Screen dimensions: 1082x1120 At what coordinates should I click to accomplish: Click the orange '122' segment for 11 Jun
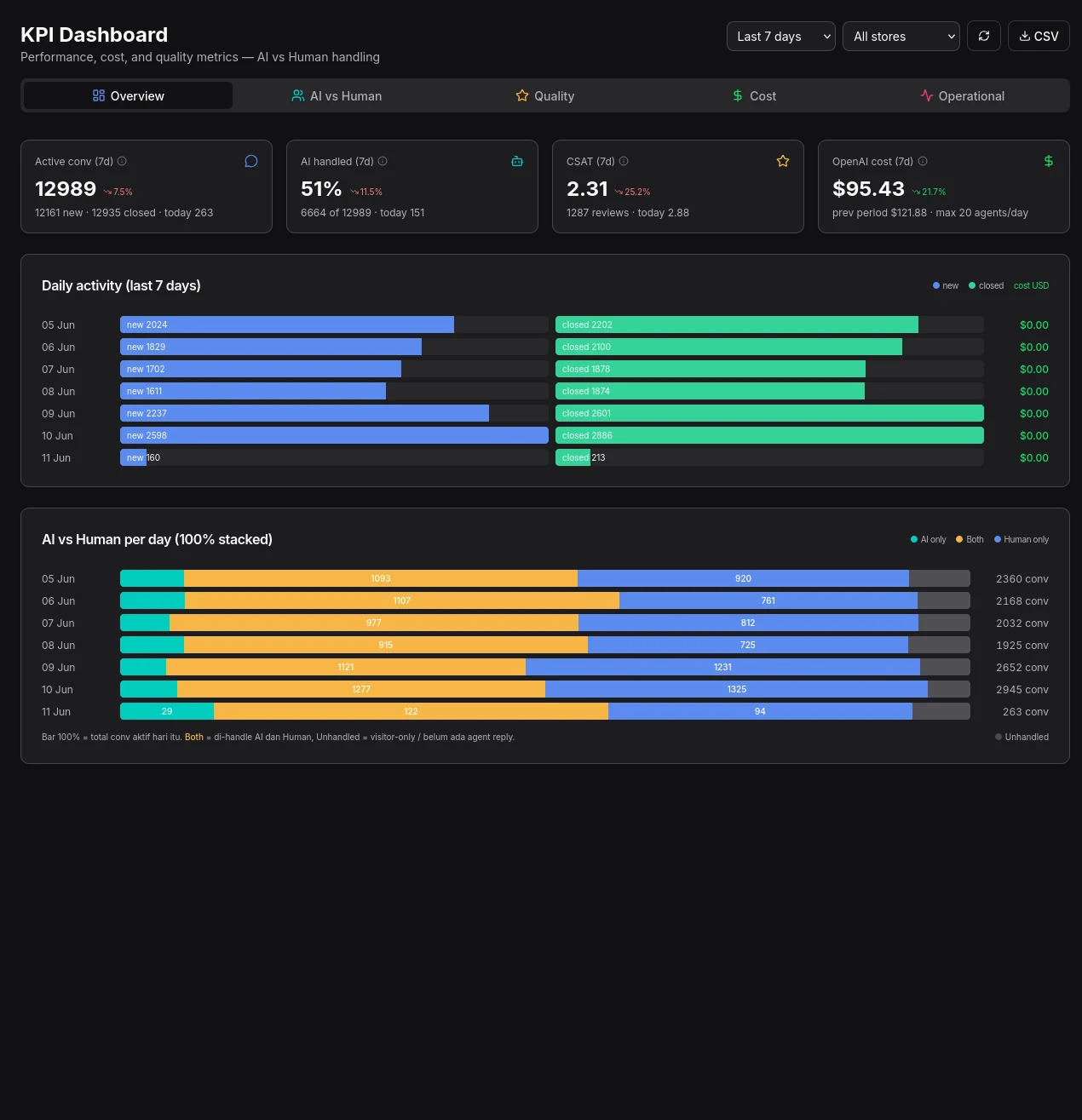[411, 711]
